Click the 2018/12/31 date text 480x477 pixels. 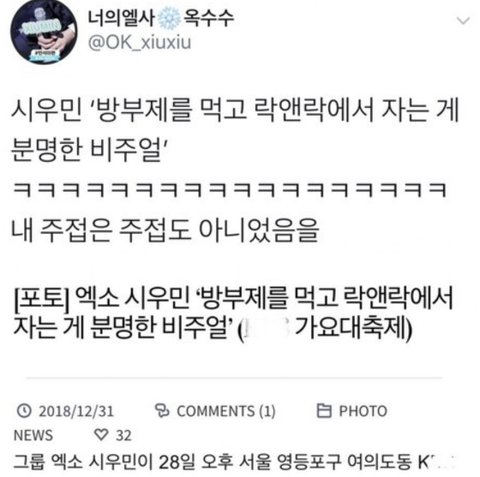[76, 411]
